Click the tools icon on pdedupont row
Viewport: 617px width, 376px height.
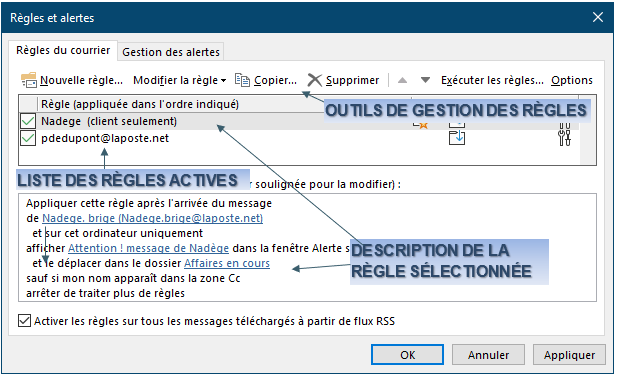[x=564, y=138]
